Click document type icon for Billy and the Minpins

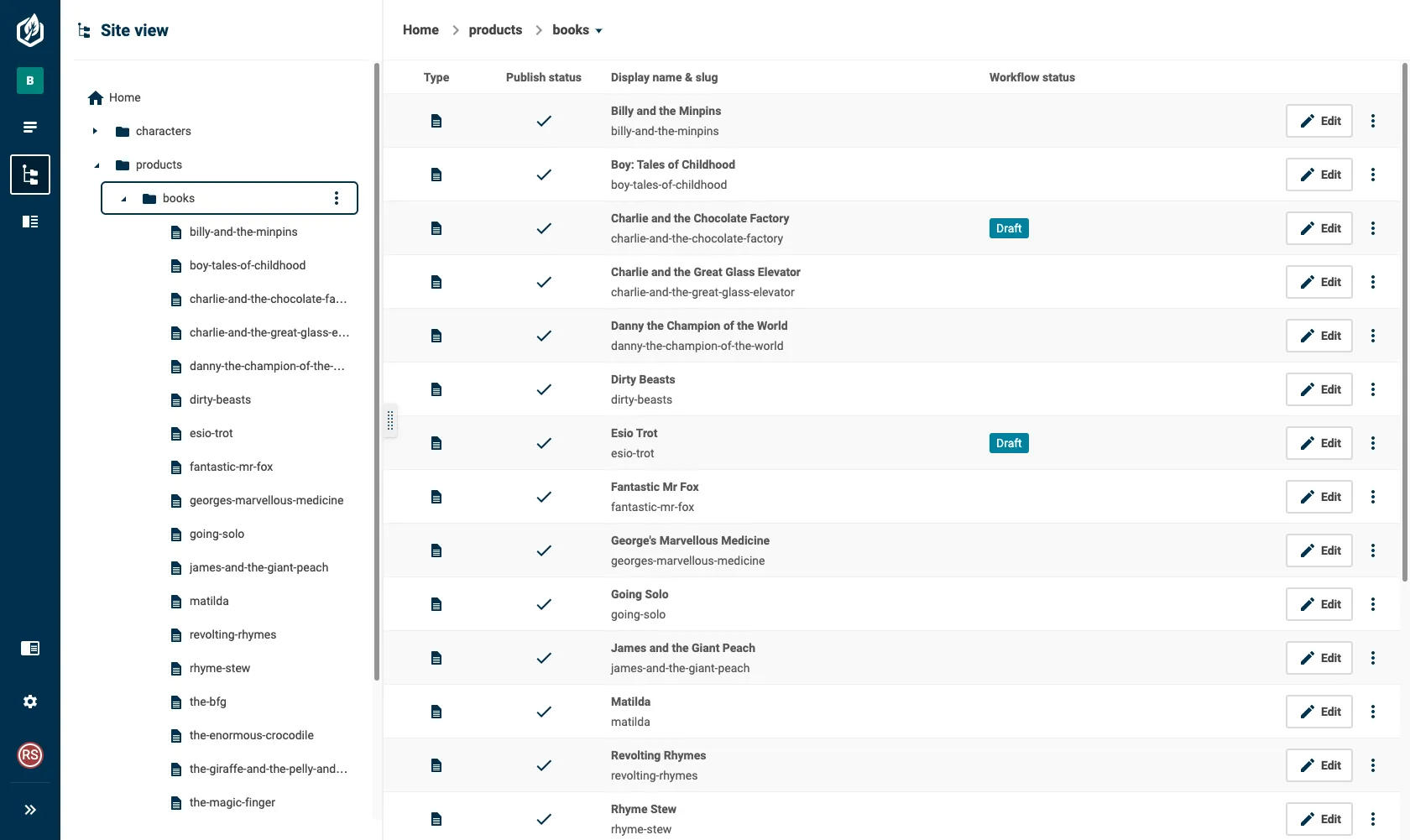click(436, 121)
